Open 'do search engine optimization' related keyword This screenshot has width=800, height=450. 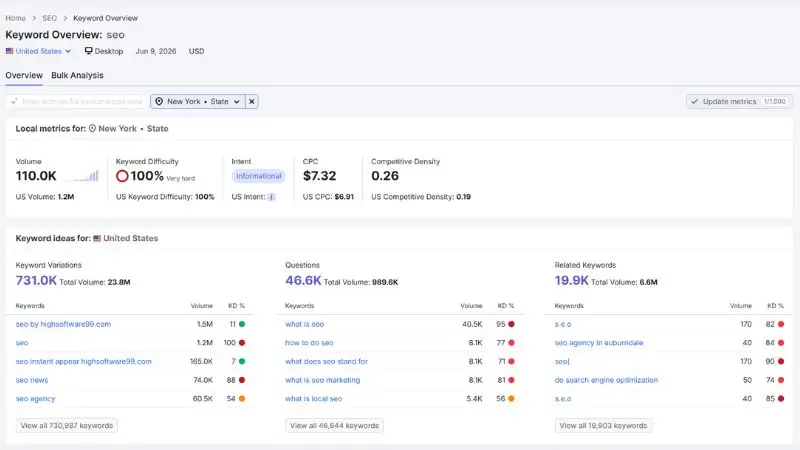pyautogui.click(x=606, y=380)
